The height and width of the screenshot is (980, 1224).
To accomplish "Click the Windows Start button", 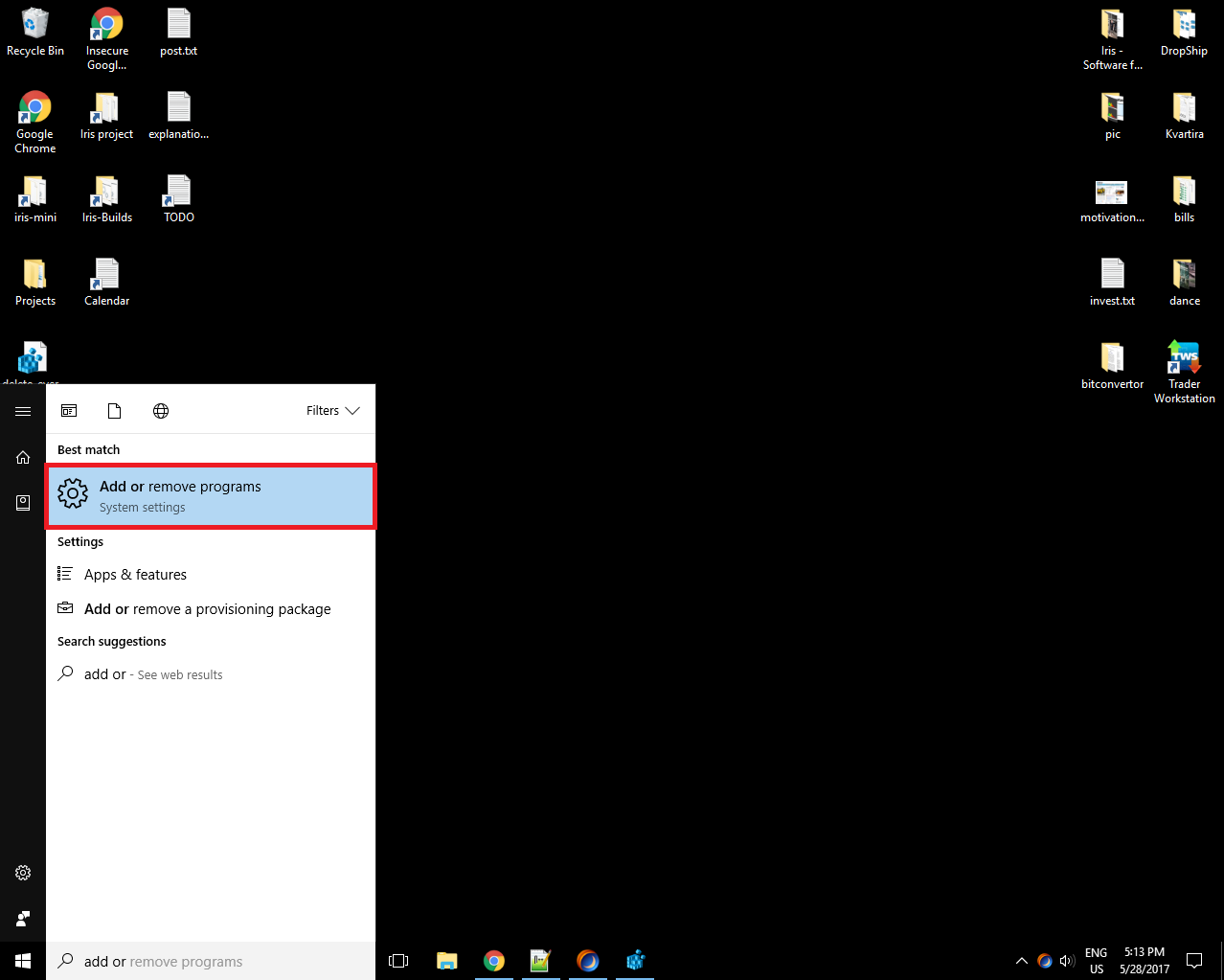I will pos(23,961).
